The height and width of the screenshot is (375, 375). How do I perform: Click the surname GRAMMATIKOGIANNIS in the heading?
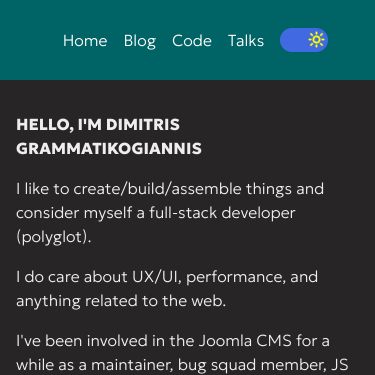[x=109, y=149]
